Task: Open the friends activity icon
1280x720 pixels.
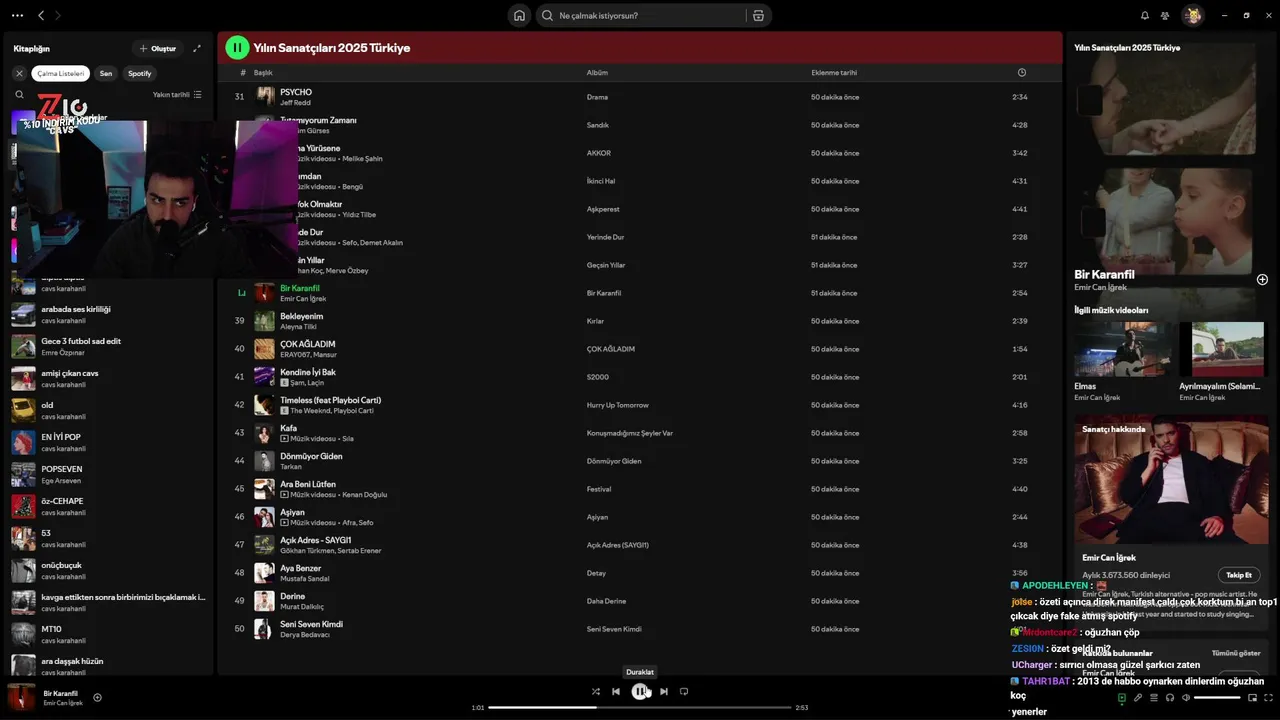Action: click(1166, 15)
